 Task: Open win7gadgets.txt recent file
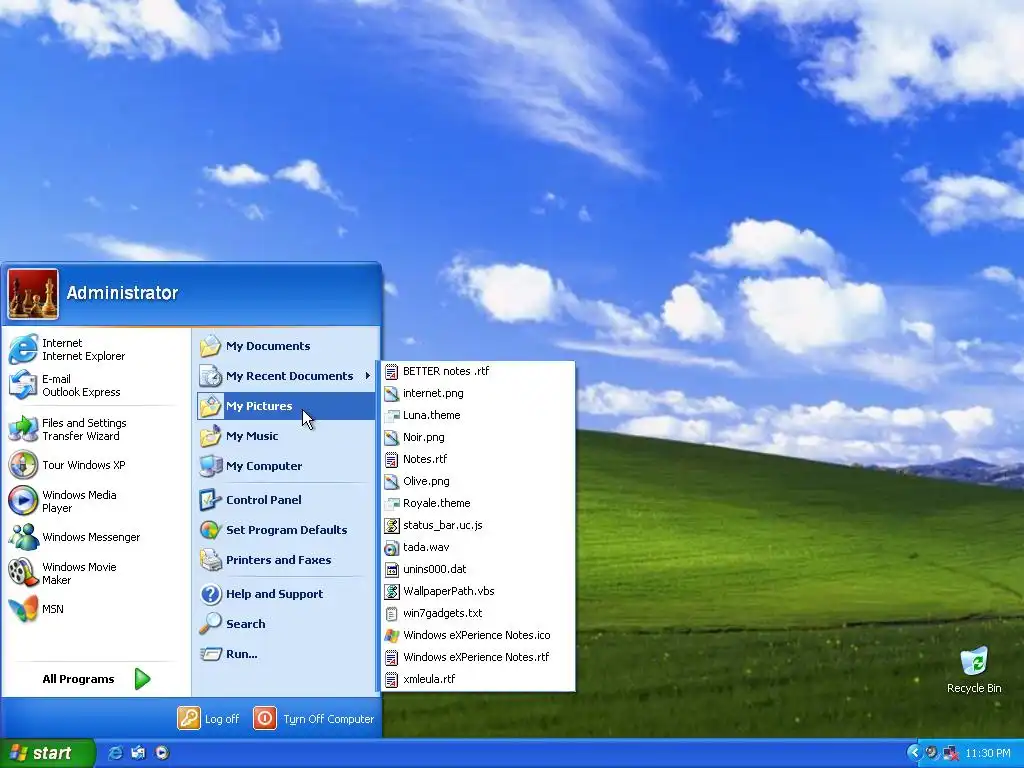coord(478,613)
